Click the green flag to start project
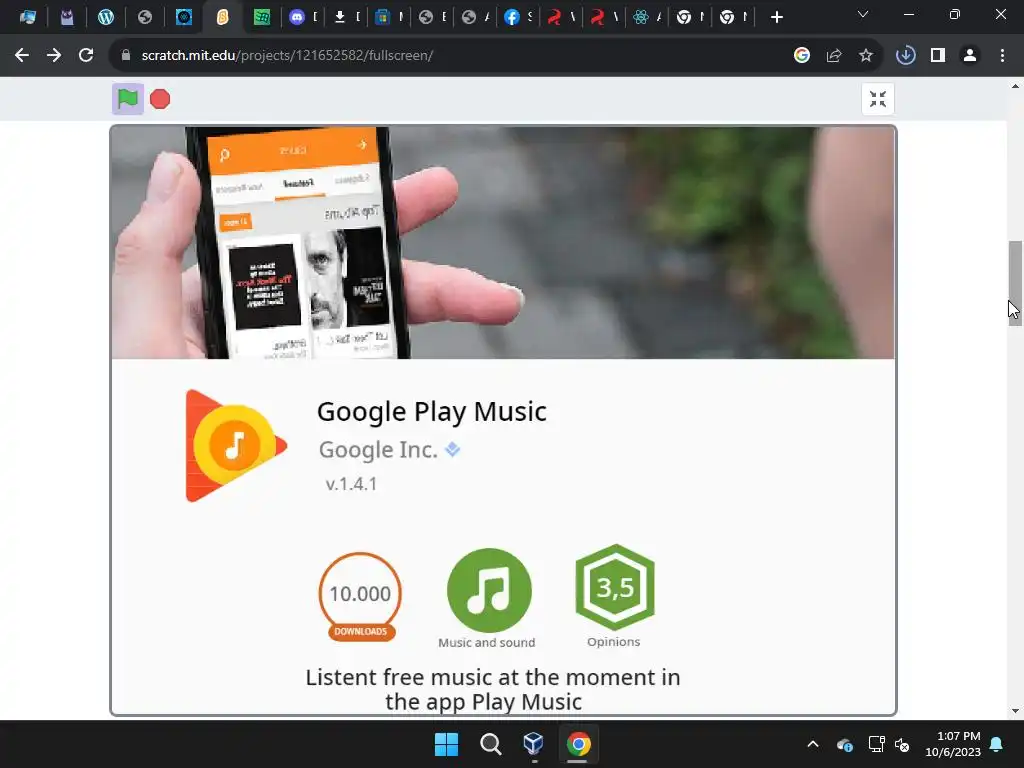Image resolution: width=1024 pixels, height=768 pixels. click(127, 99)
